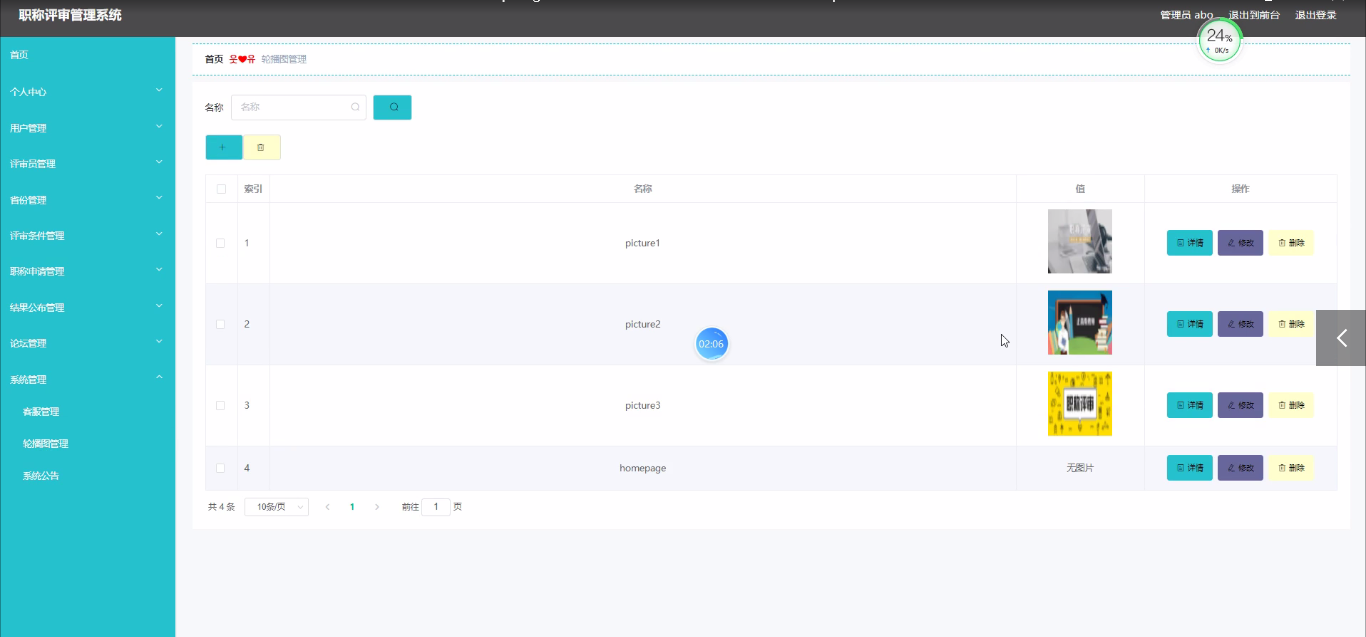The width and height of the screenshot is (1366, 637).
Task: Expand 结果公布管理 sidebar menu
Action: (87, 308)
